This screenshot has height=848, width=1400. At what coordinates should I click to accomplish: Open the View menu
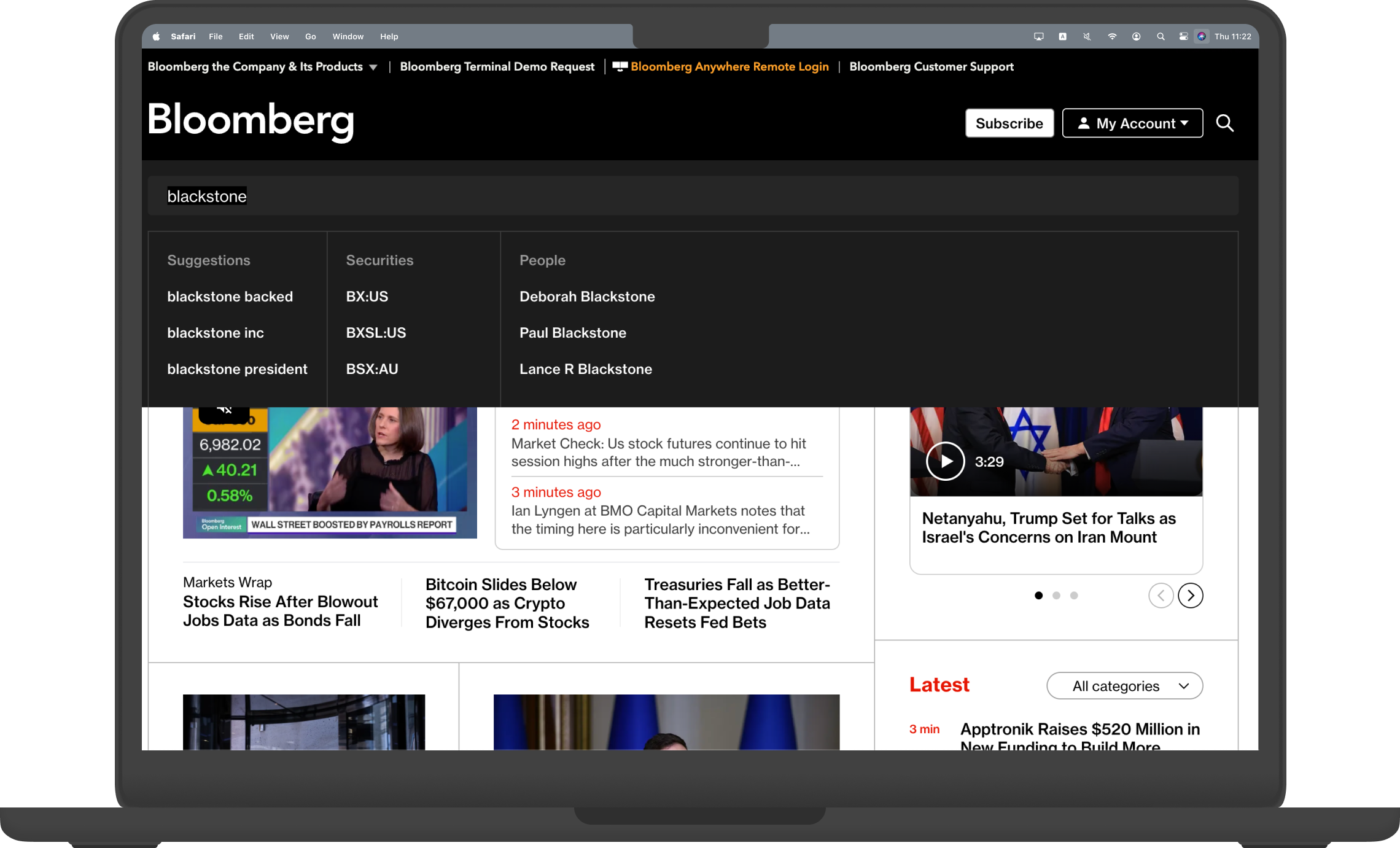tap(279, 37)
